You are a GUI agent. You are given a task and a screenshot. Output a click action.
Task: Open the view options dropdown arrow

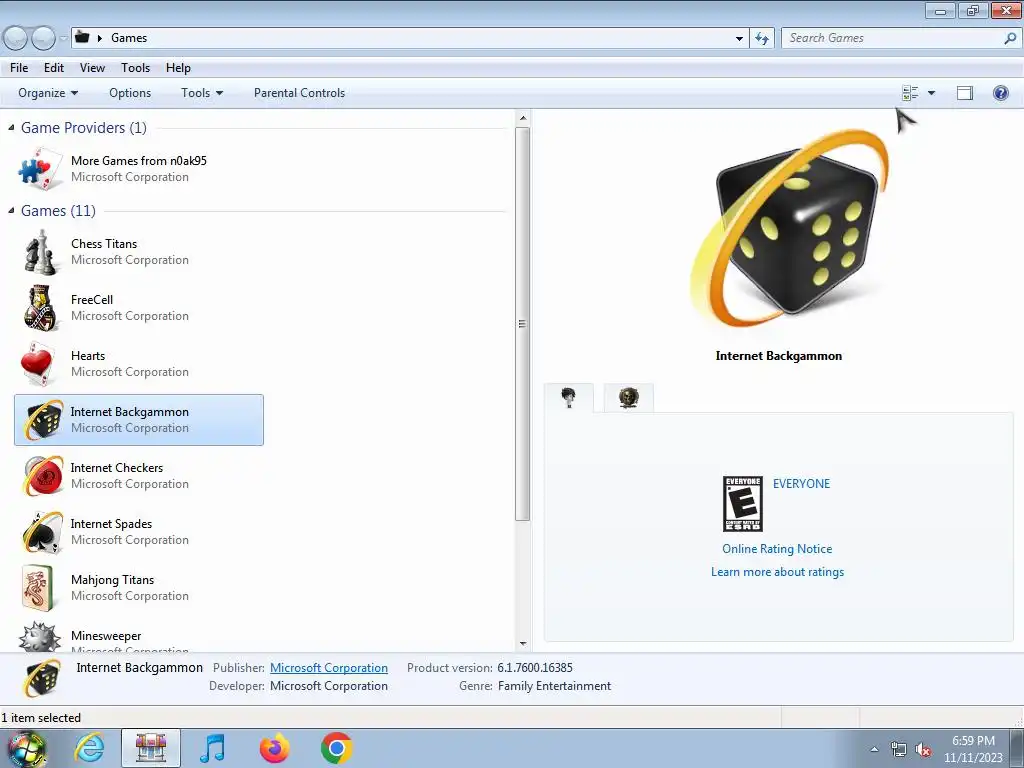931,93
